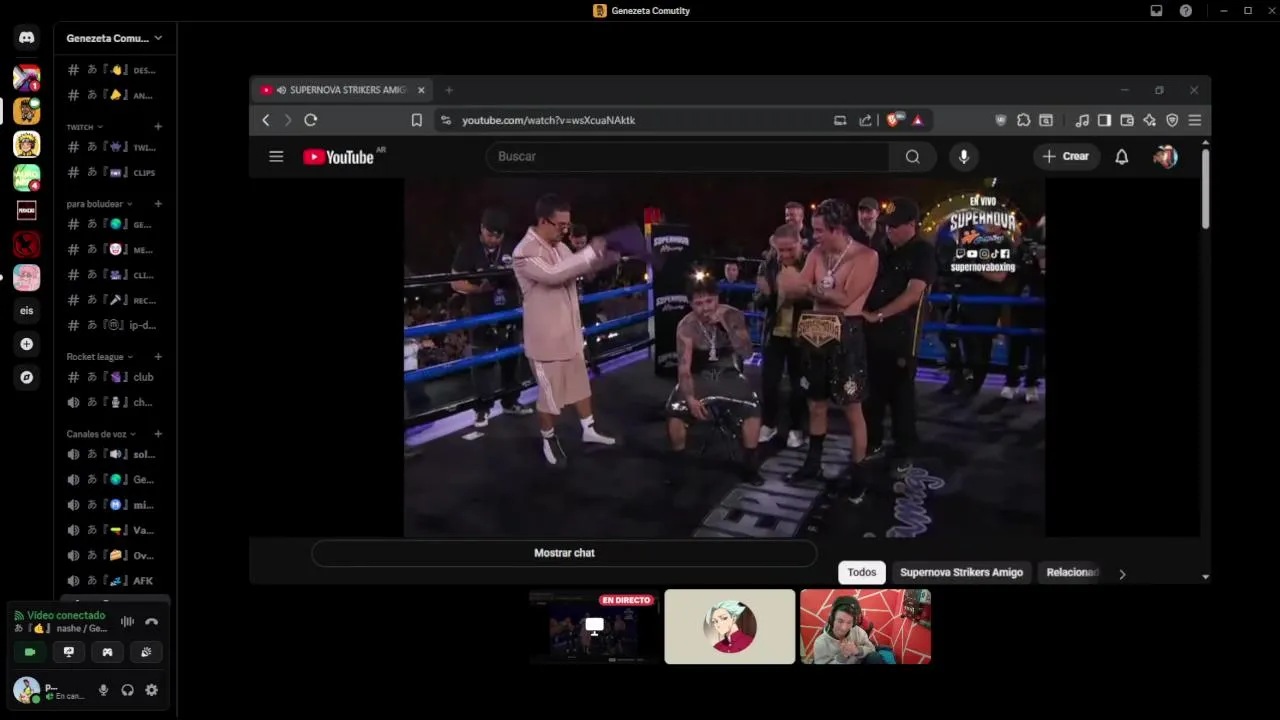Select the 'Relacionad' filter chip
Image resolution: width=1280 pixels, height=720 pixels.
1072,572
